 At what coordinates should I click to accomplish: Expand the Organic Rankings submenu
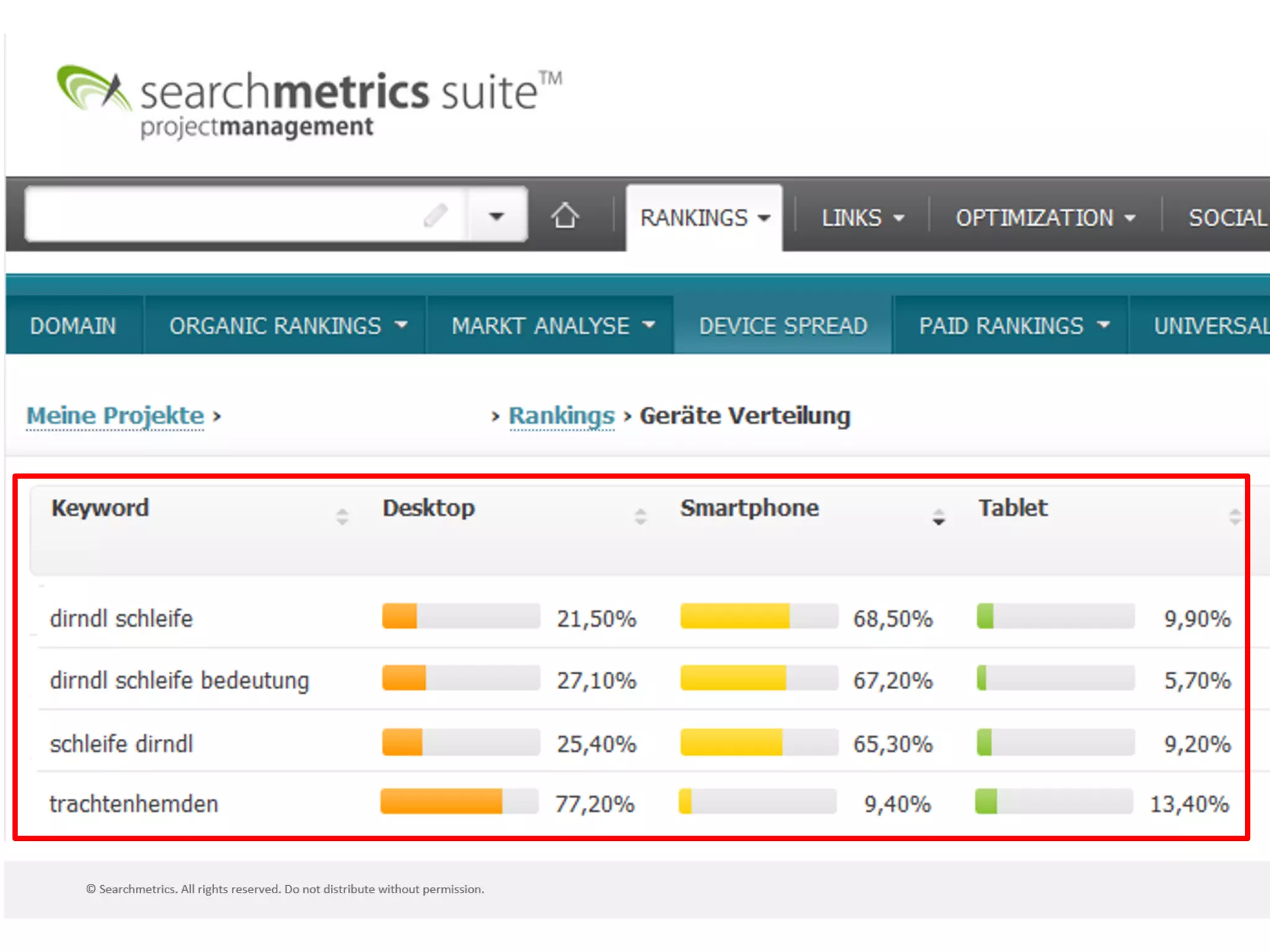(288, 326)
